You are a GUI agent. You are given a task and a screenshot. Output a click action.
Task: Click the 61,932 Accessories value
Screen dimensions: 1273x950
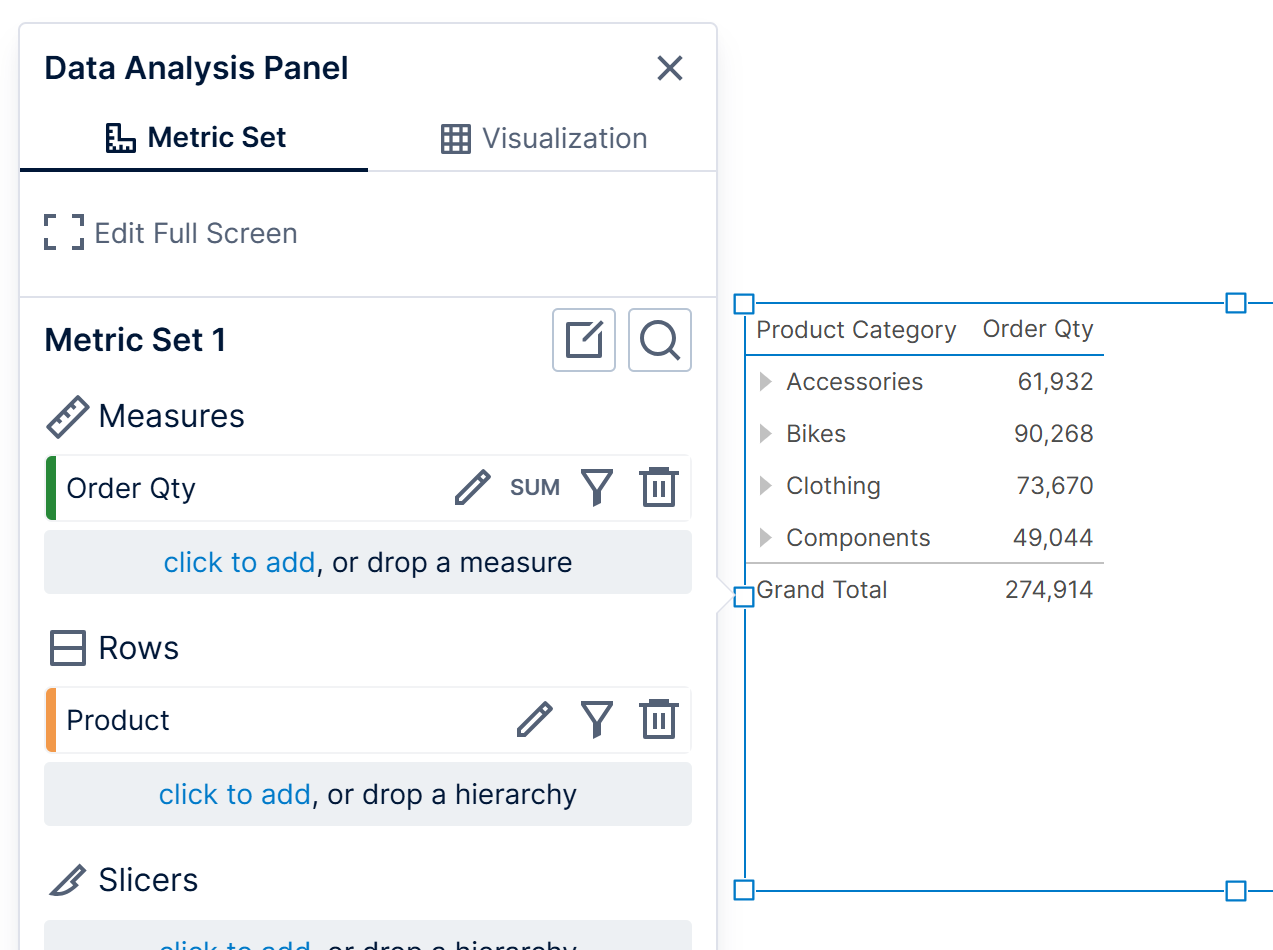(x=1055, y=382)
